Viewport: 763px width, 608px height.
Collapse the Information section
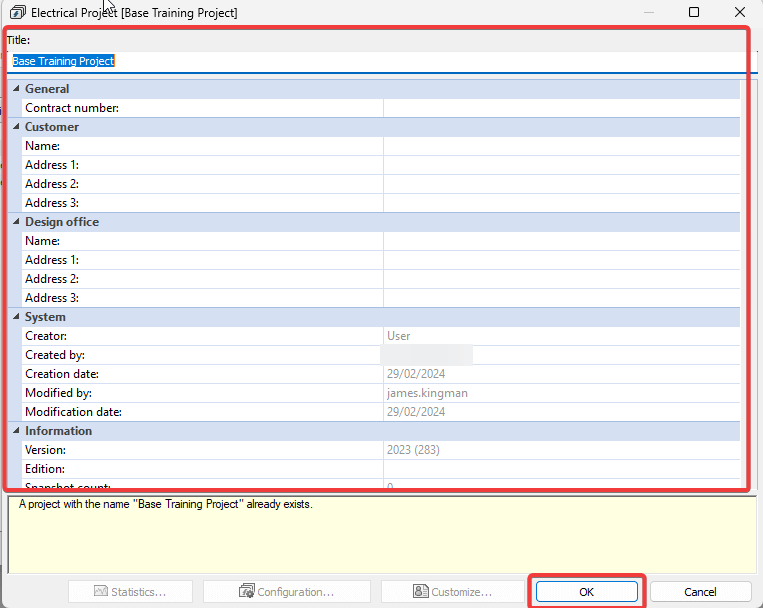pos(16,431)
